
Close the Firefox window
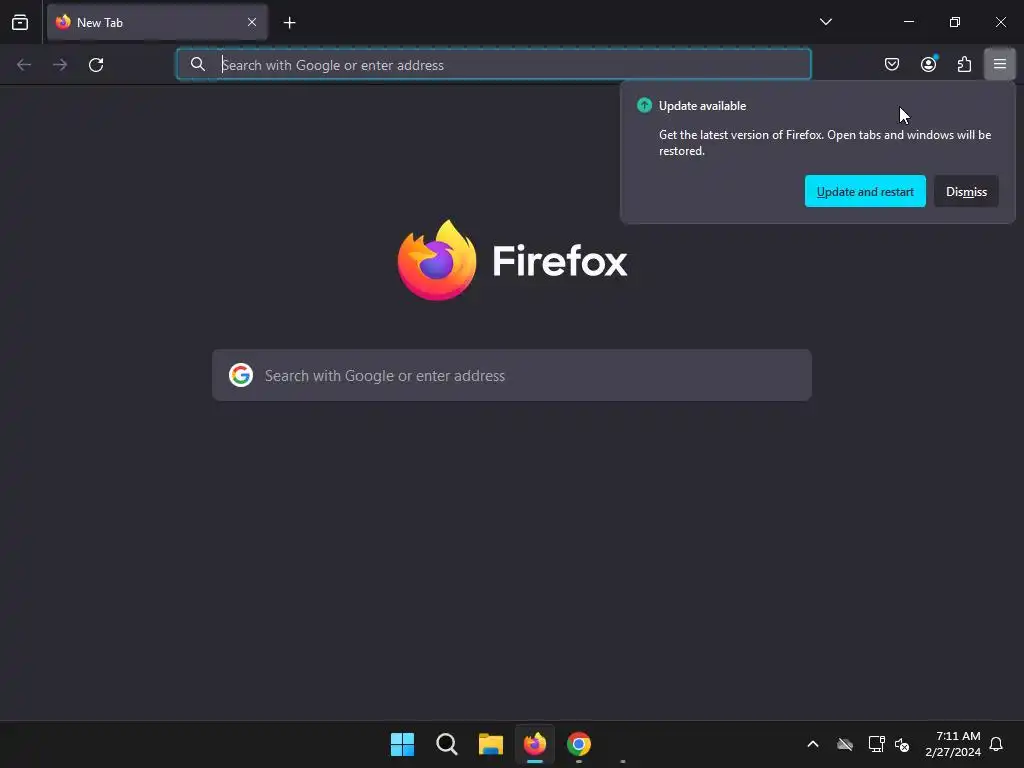click(x=1000, y=22)
